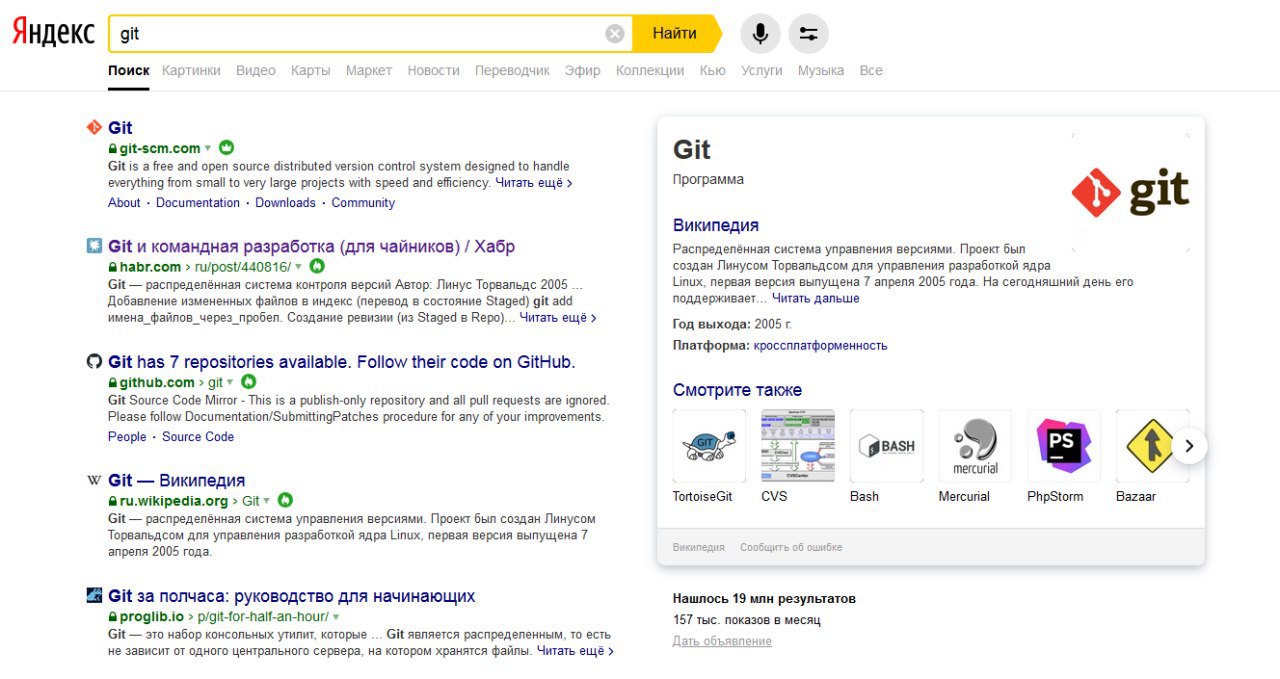Open dropdown arrow next to proglib.io URL

[x=337, y=617]
